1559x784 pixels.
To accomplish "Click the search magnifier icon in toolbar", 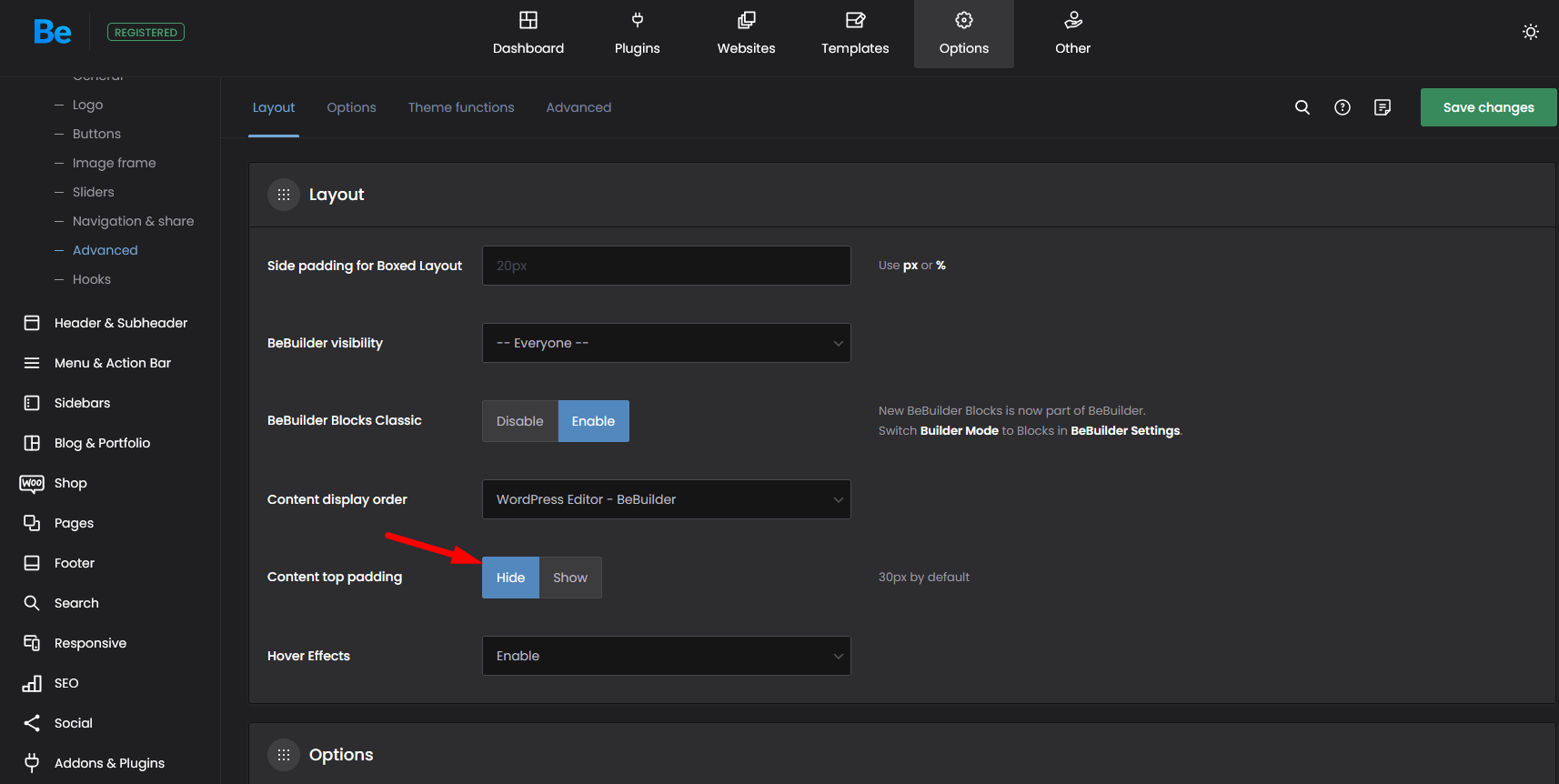I will 1303,107.
